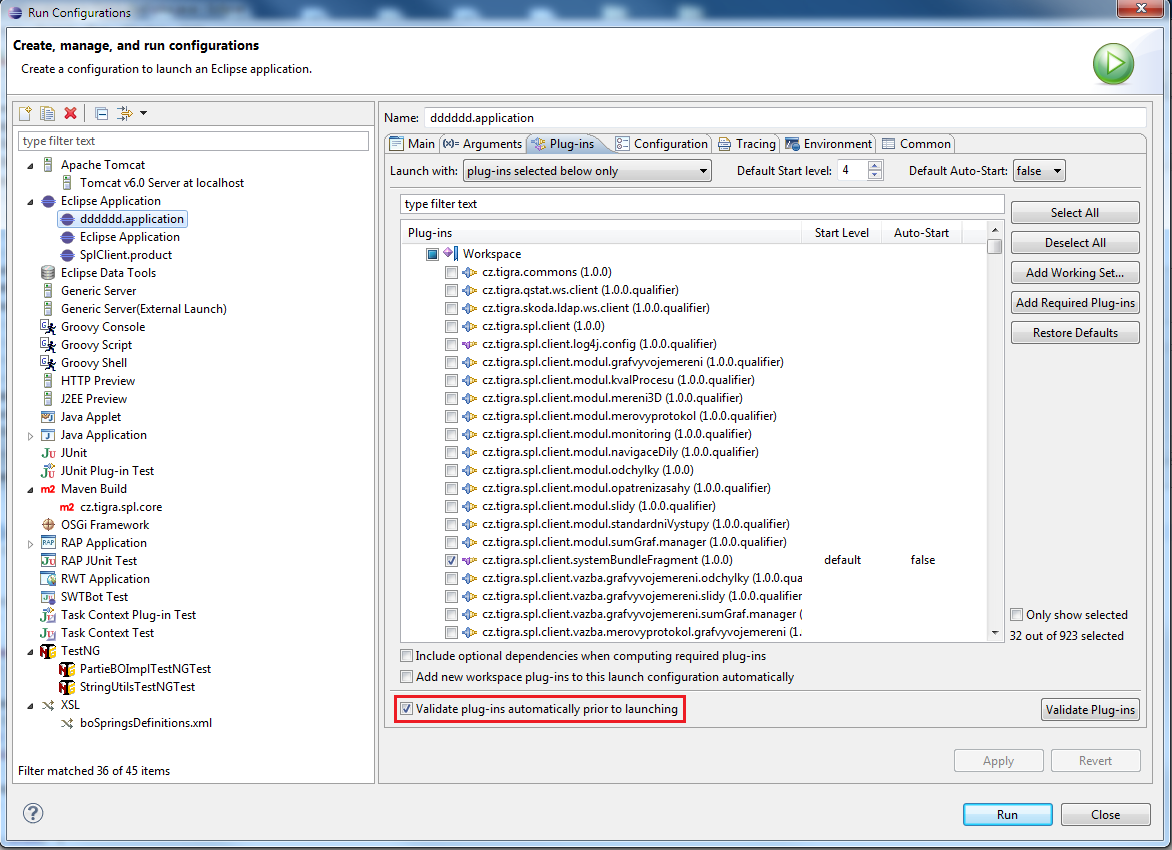Select the Groovy Shell configuration type
The image size is (1172, 850).
(x=93, y=363)
